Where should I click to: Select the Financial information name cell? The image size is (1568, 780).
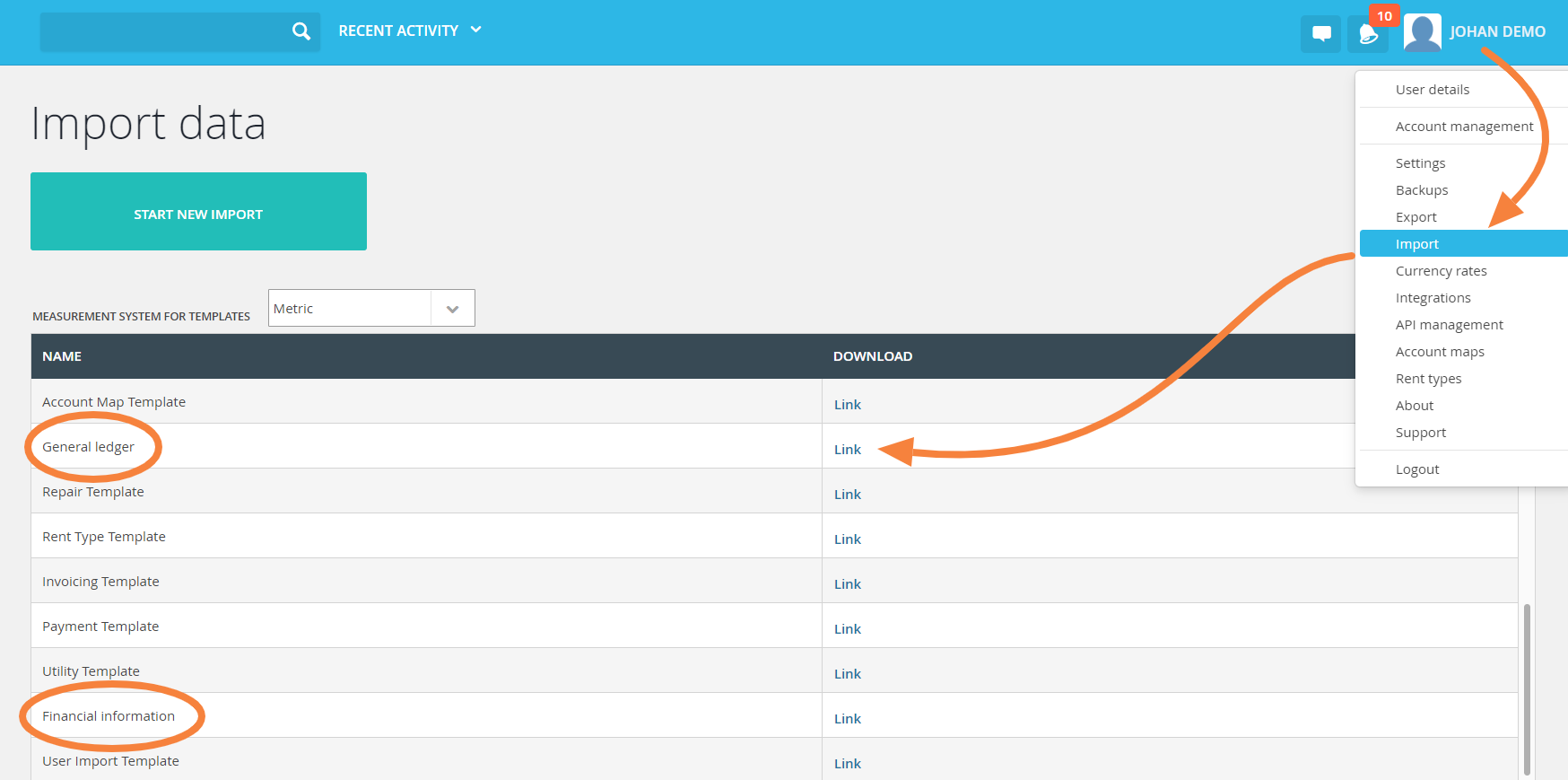pos(426,715)
